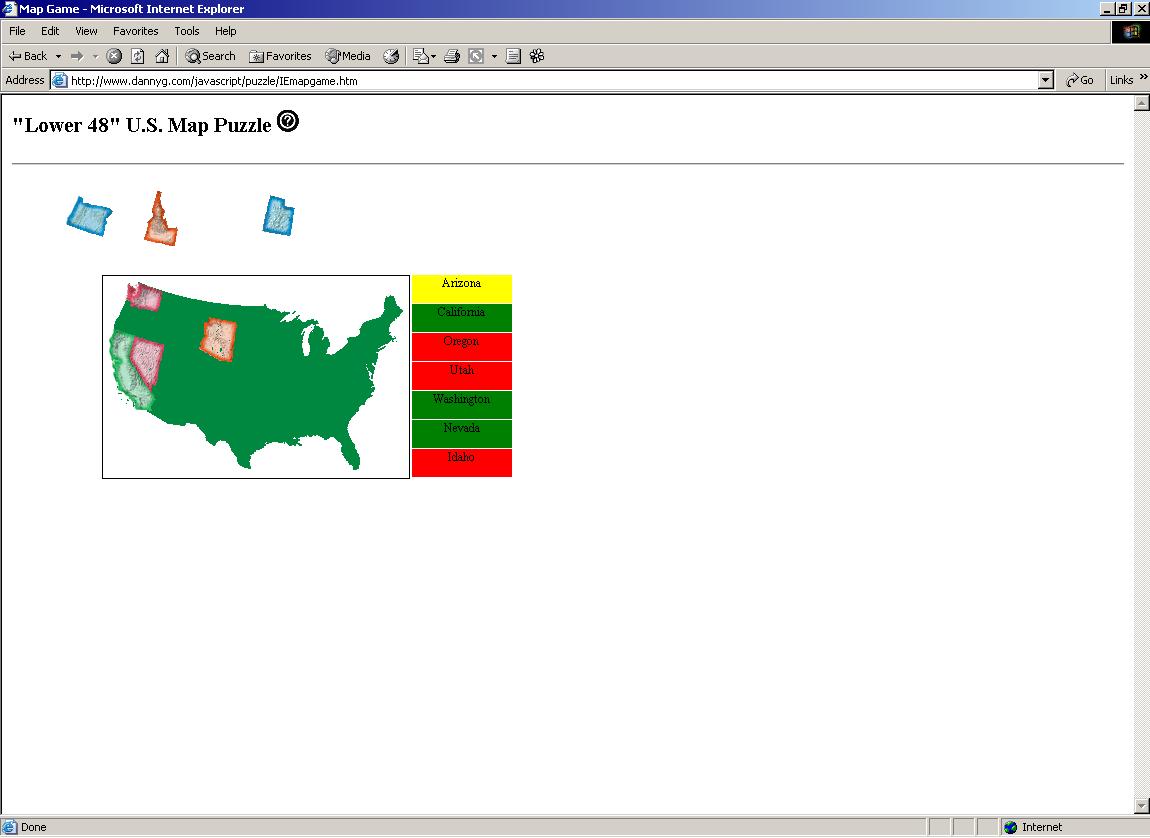The width and height of the screenshot is (1150, 838).
Task: Click the green Washington label
Action: pyautogui.click(x=462, y=405)
